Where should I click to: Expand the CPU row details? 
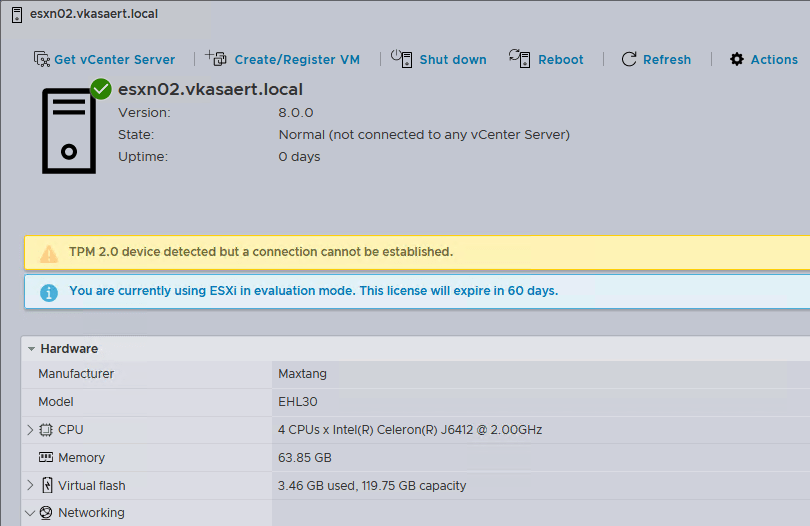30,430
